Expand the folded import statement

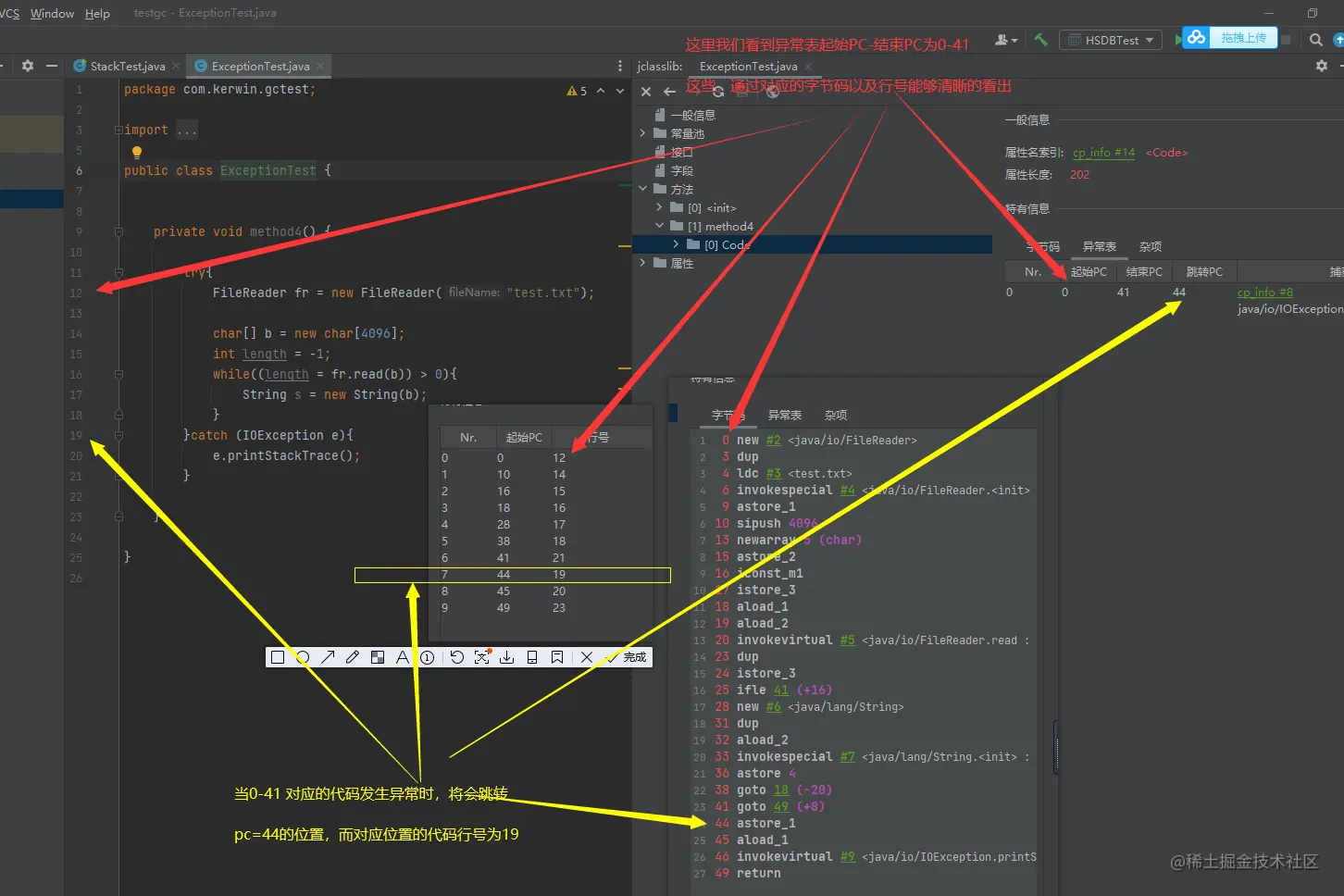click(x=118, y=130)
